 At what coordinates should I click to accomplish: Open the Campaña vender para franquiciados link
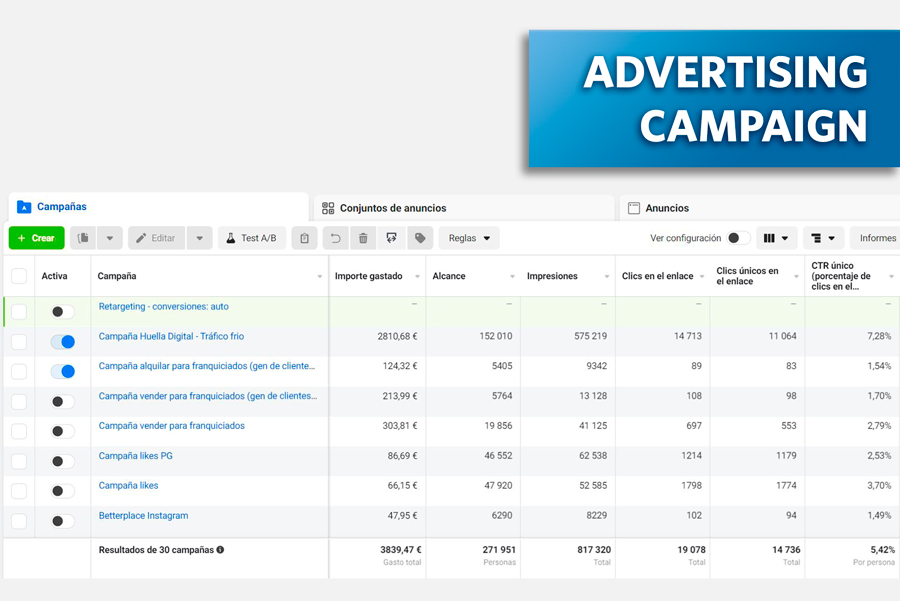(x=171, y=426)
